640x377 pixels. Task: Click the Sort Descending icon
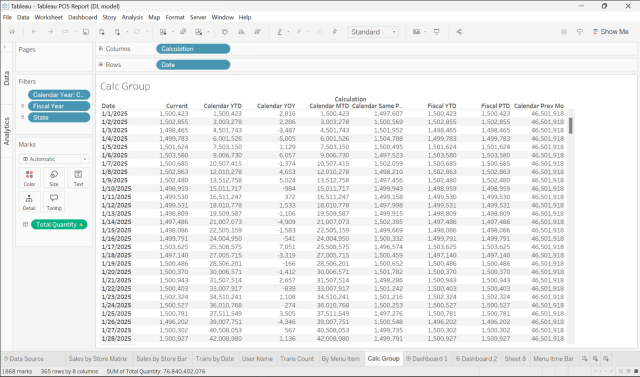pyautogui.click(x=257, y=32)
